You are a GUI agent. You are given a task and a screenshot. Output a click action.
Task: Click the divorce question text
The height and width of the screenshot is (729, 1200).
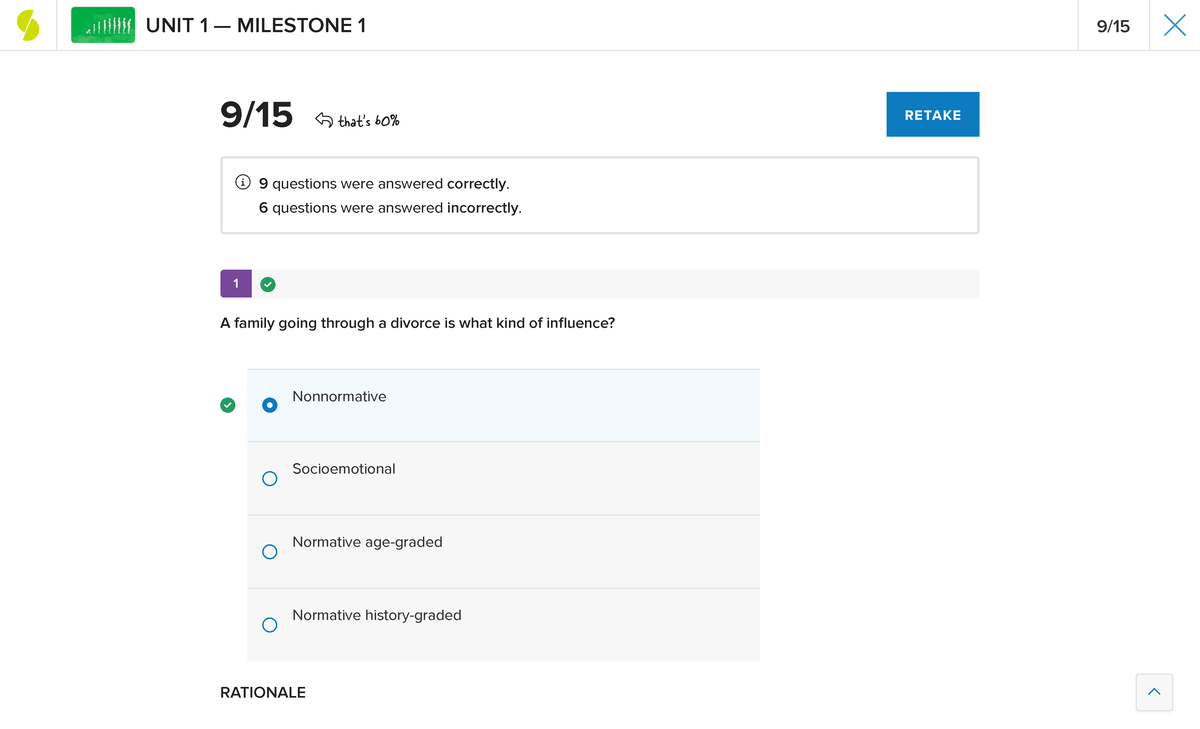click(x=417, y=323)
